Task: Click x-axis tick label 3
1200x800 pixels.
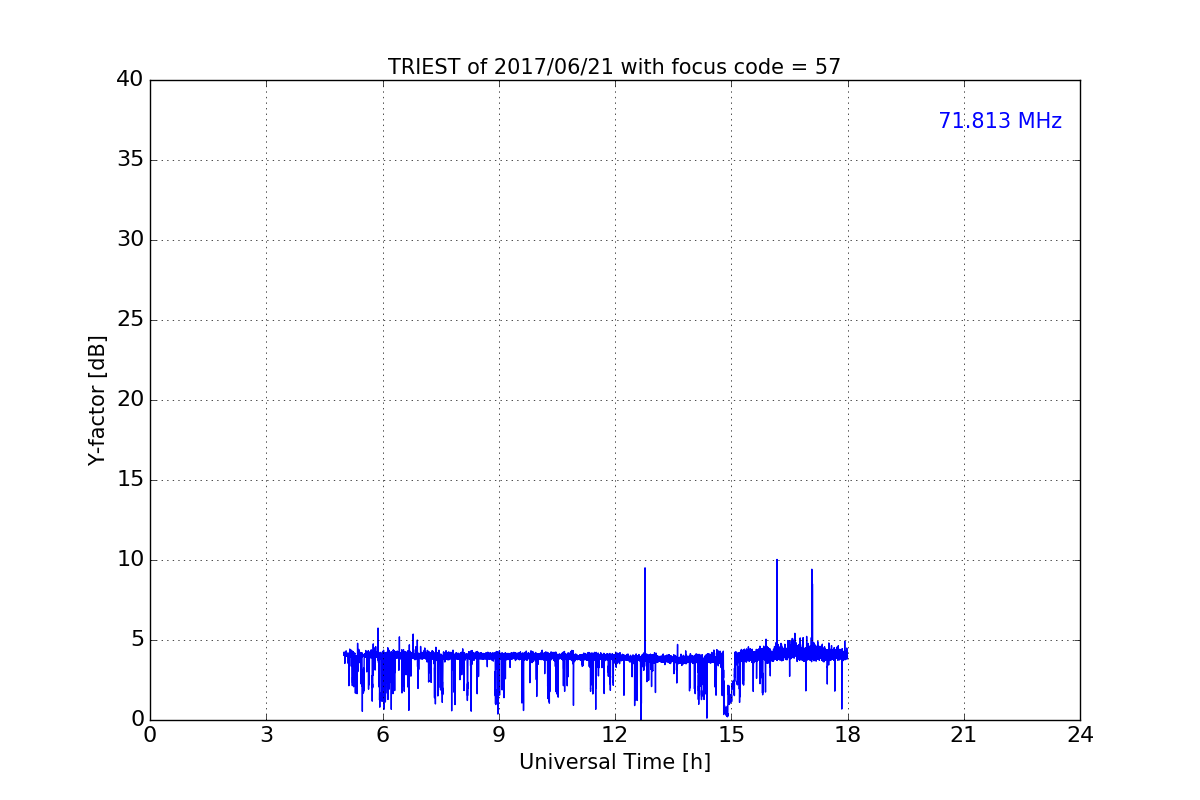Action: point(266,735)
